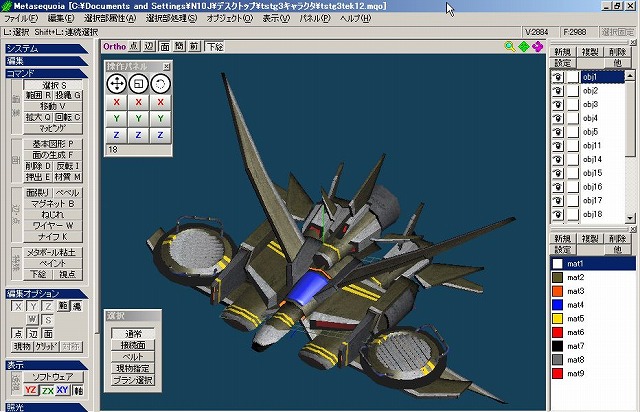Click the ナイフ K command
Image resolution: width=640 pixels, height=412 pixels.
click(x=53, y=236)
